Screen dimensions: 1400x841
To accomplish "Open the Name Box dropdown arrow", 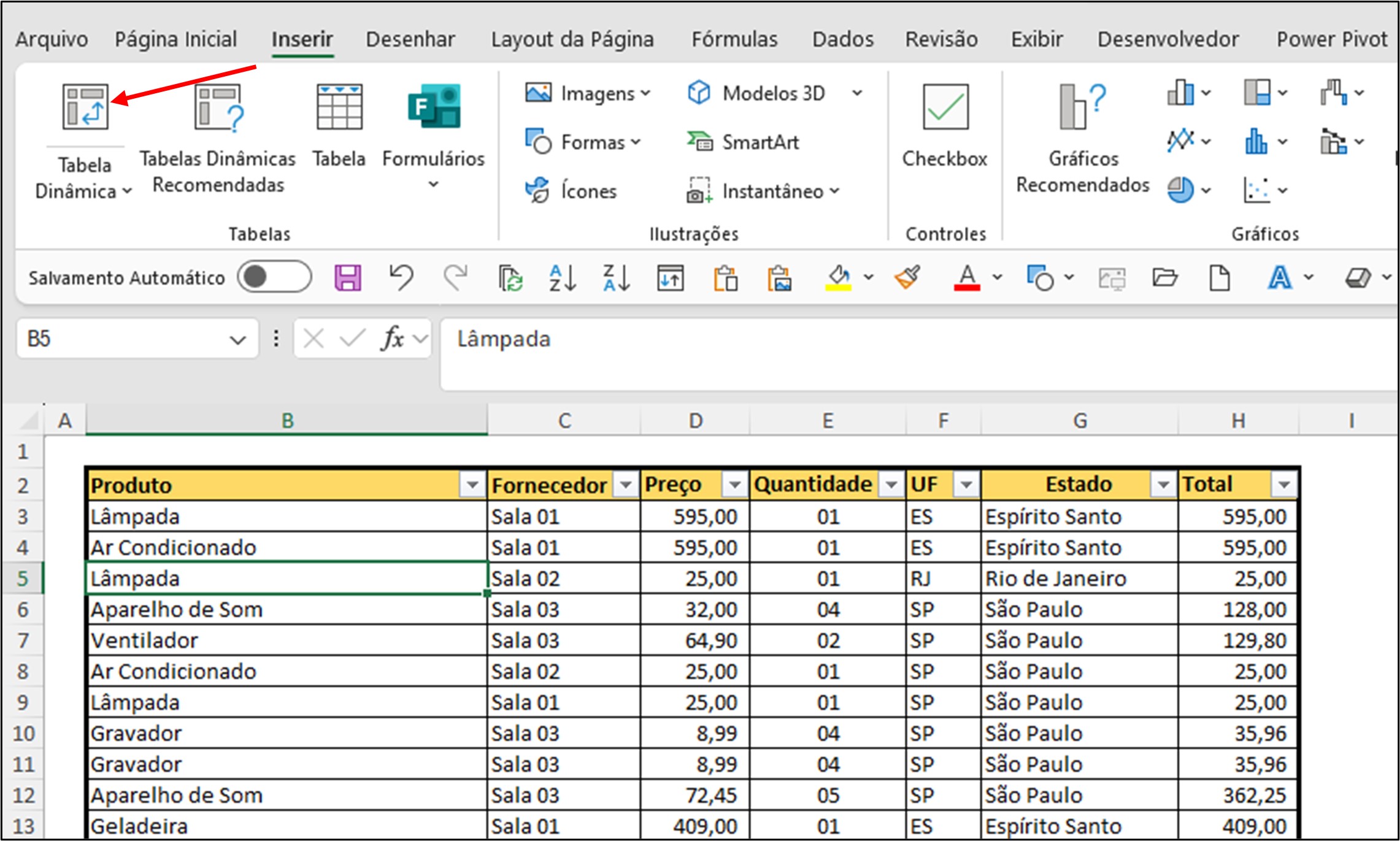I will pos(237,339).
